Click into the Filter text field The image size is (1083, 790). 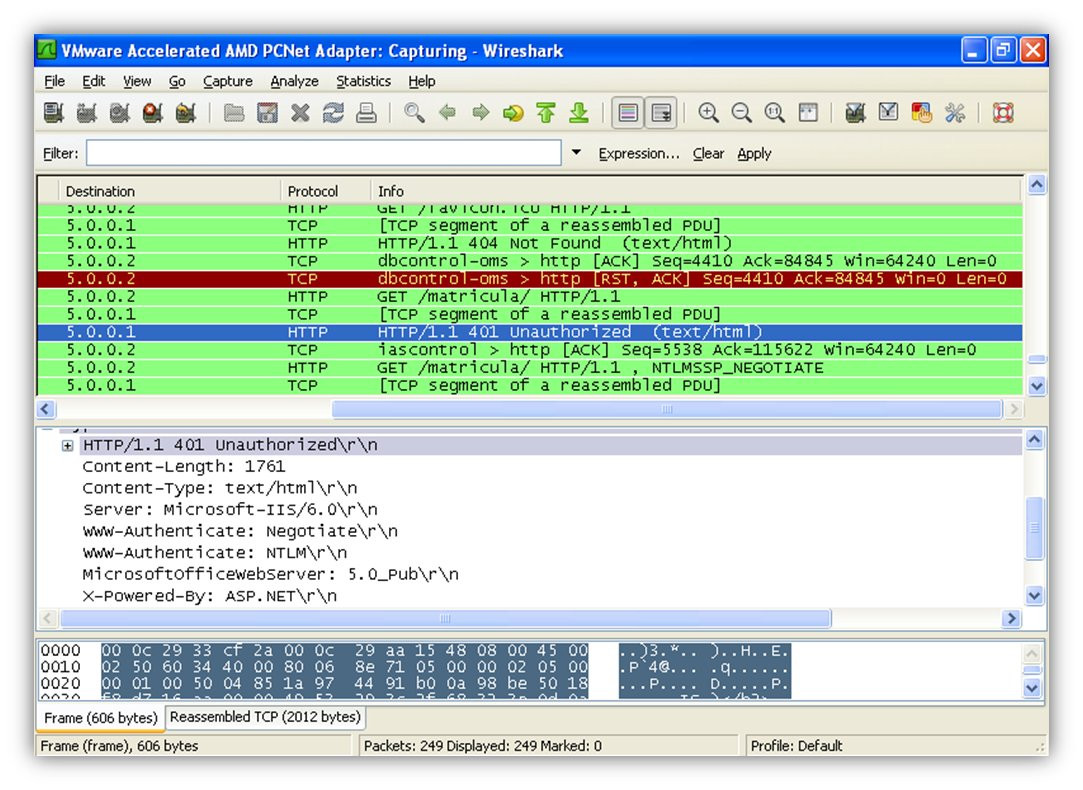324,153
